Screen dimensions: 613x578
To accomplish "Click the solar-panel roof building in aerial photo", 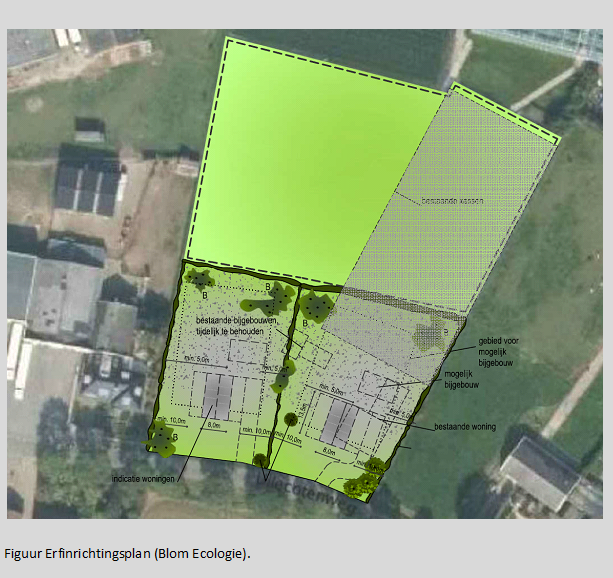I will point(87,190).
